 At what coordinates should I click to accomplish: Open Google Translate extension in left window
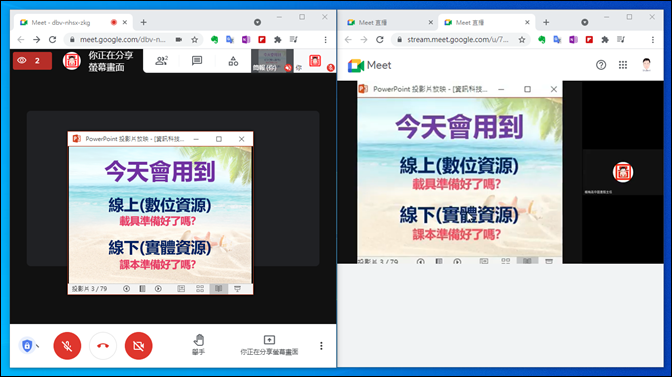[x=230, y=39]
